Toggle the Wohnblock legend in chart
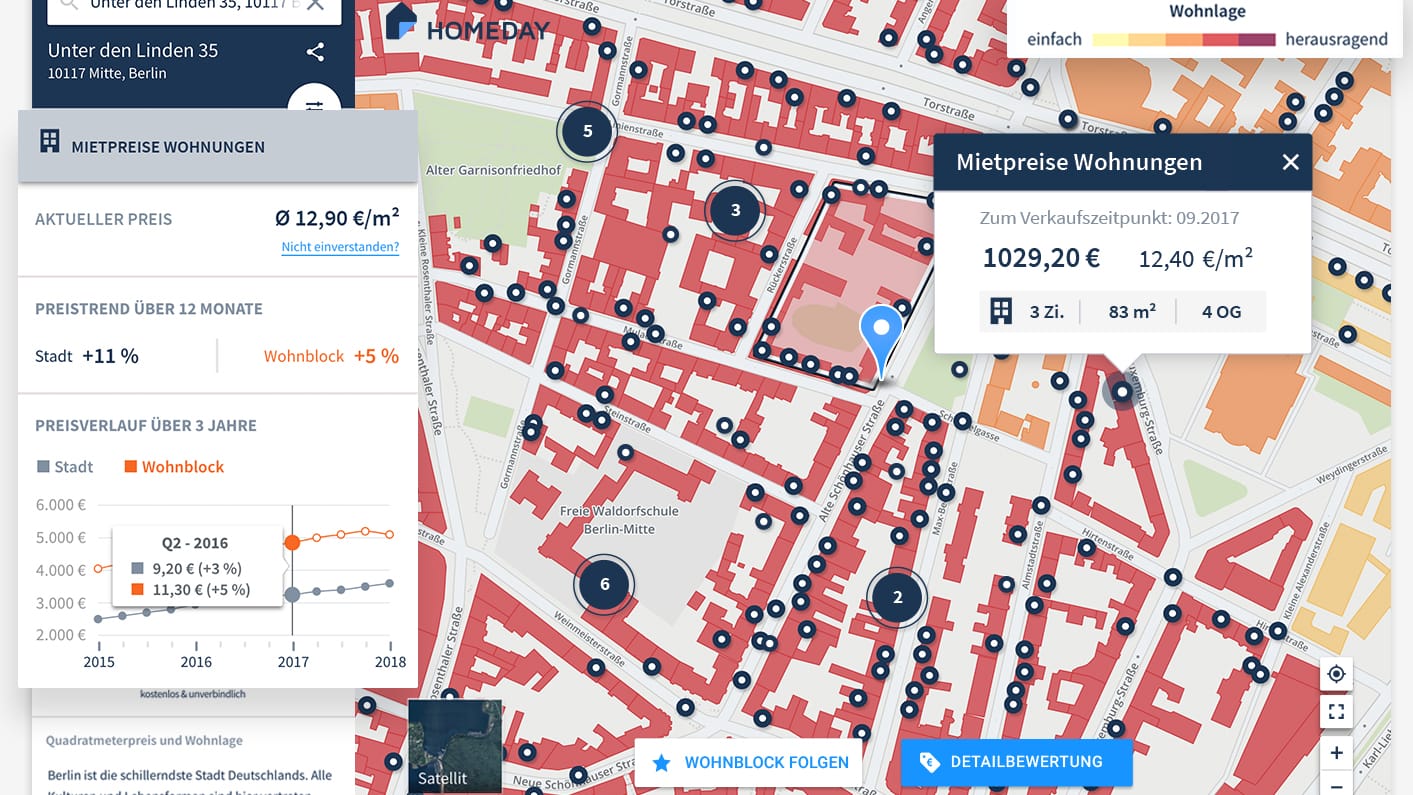1413x795 pixels. coord(174,467)
